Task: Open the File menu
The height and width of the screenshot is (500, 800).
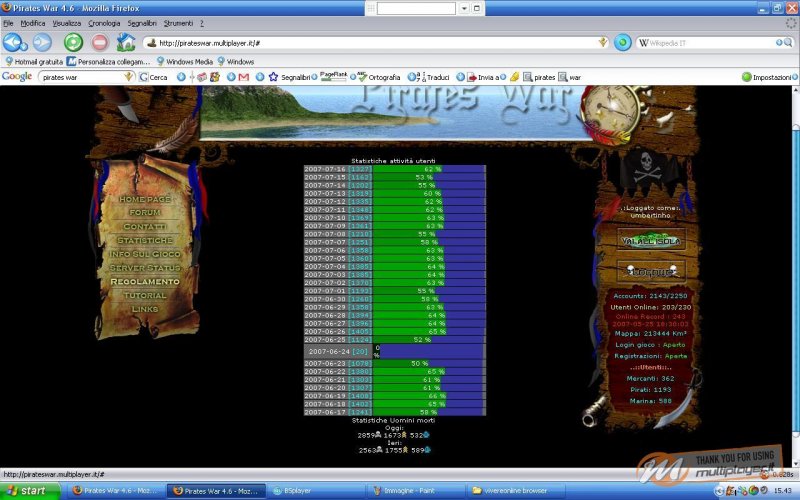Action: point(8,23)
